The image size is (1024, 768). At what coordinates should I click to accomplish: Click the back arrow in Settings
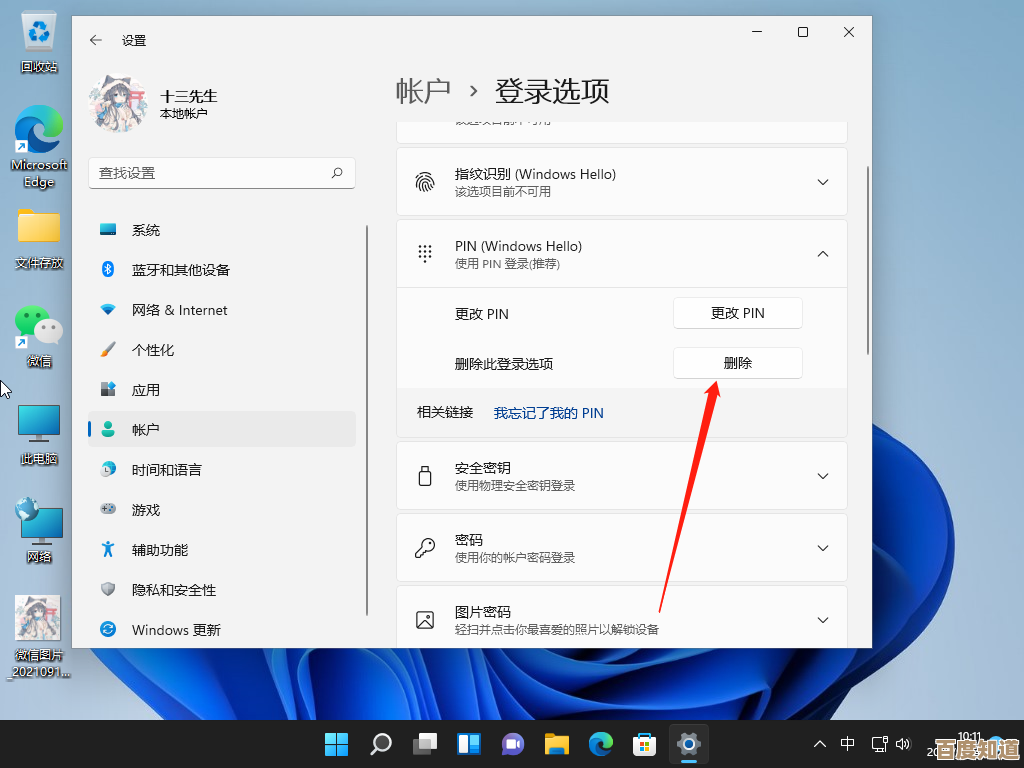tap(96, 40)
